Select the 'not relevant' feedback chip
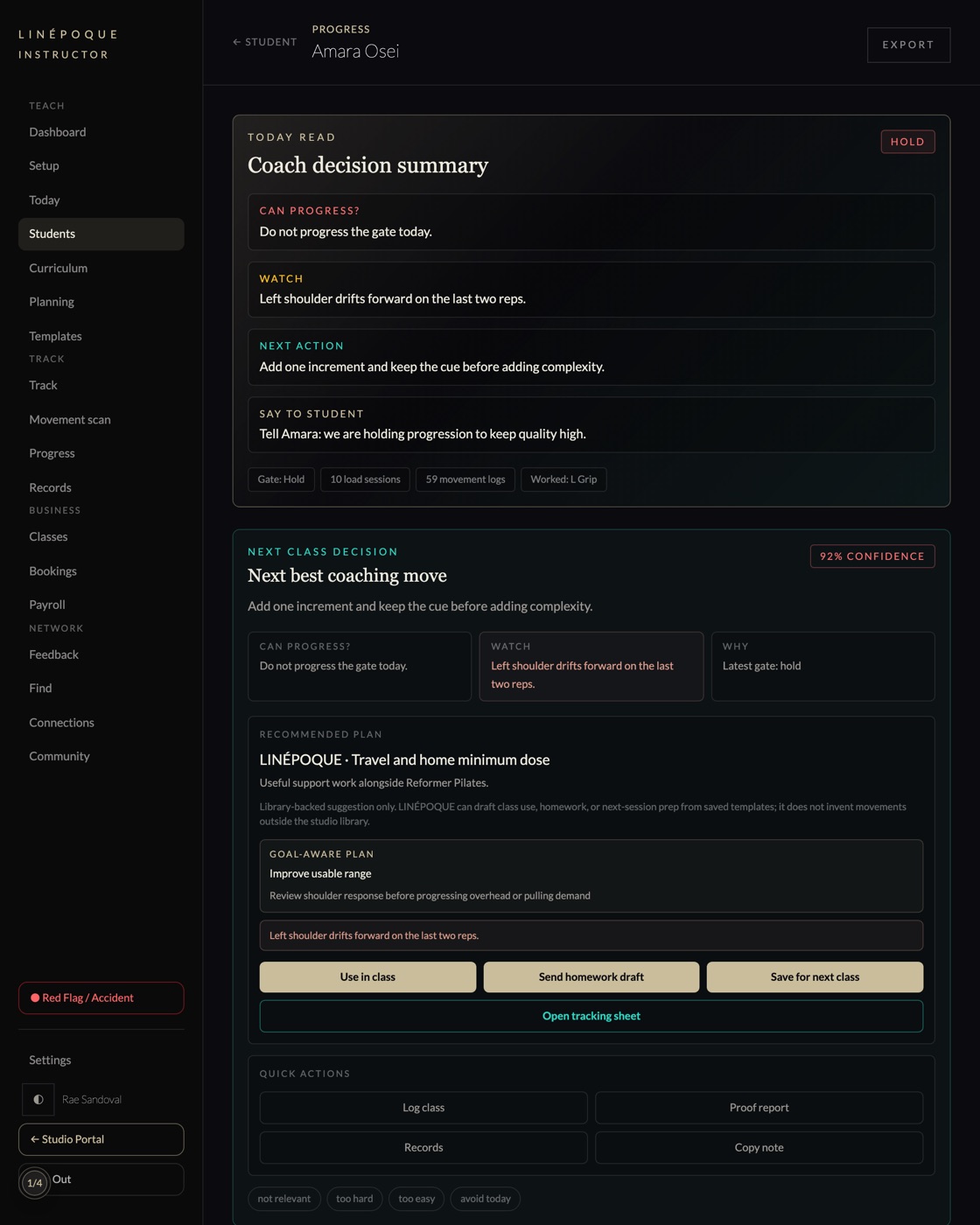Image resolution: width=980 pixels, height=1225 pixels. point(284,1199)
